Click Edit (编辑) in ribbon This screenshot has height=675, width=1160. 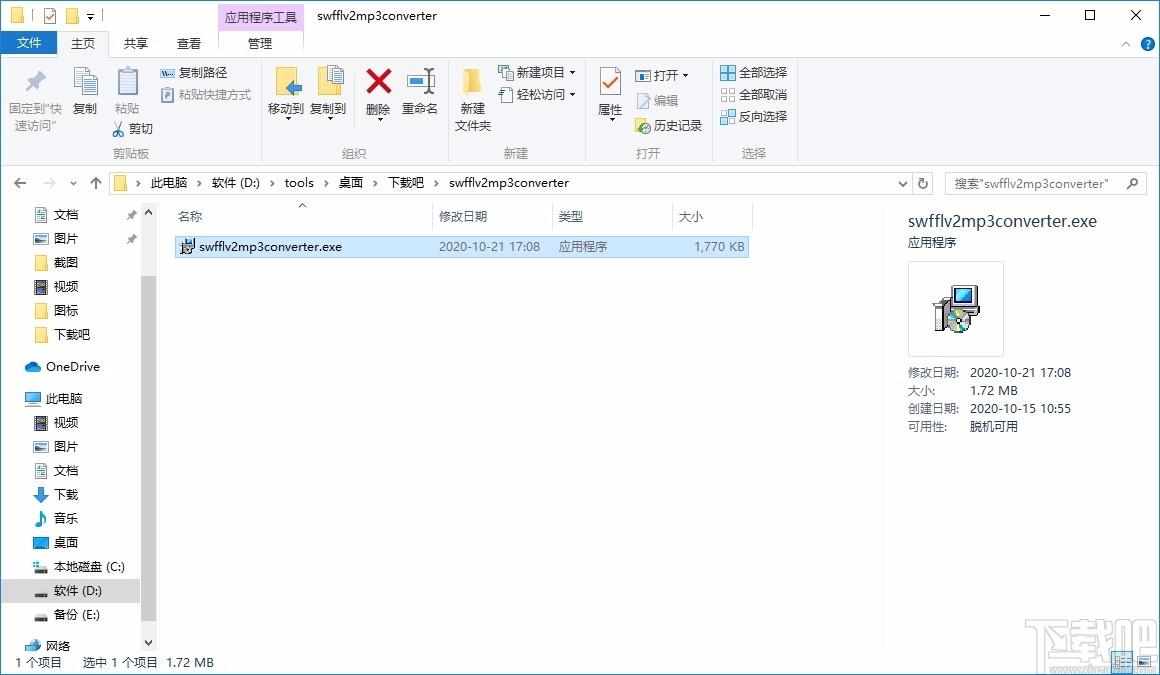[657, 101]
